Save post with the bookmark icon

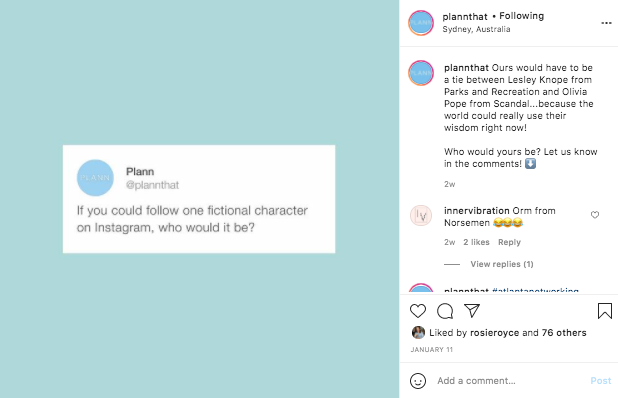[x=605, y=311]
